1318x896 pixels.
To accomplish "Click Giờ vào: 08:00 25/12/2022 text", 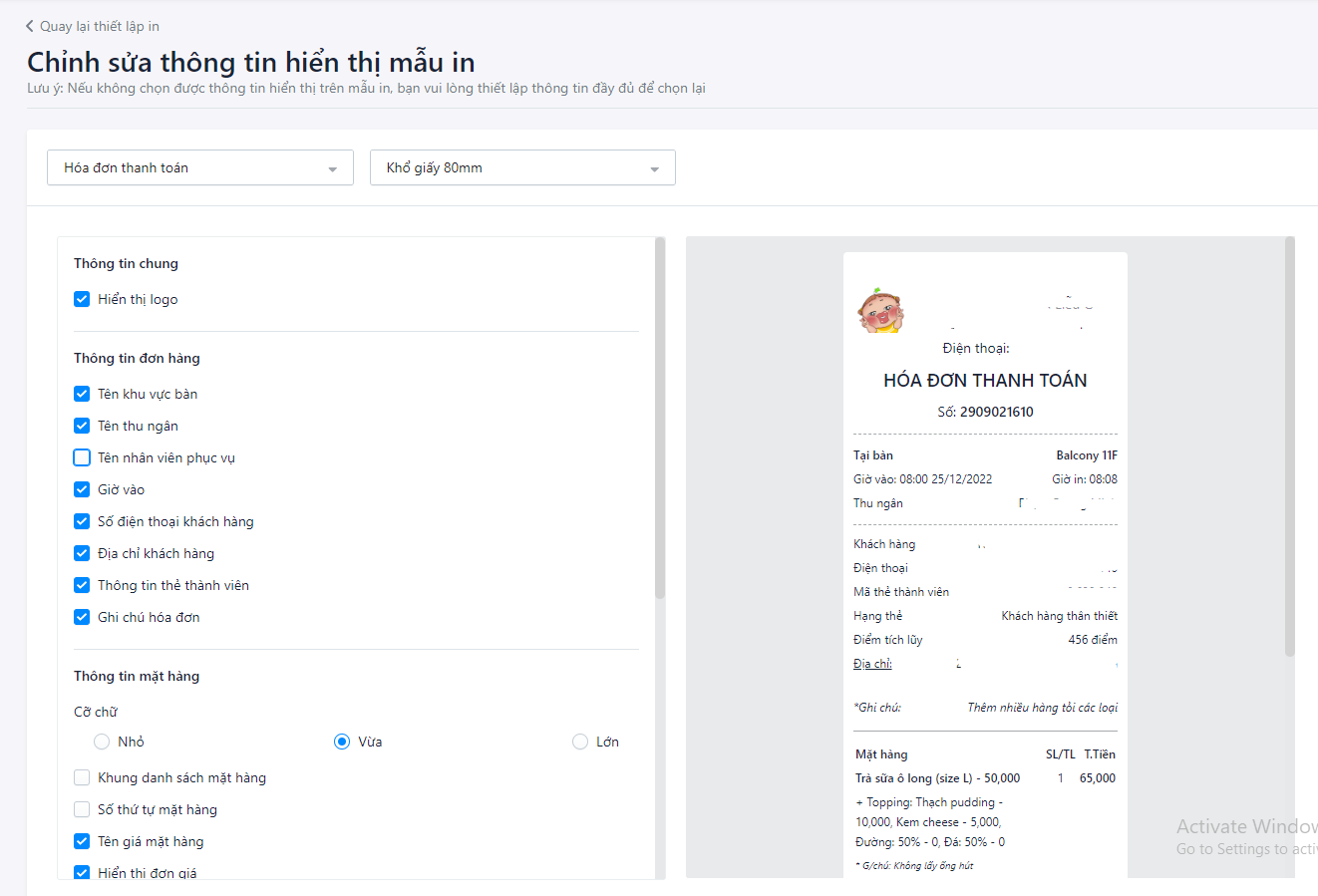I will click(923, 479).
